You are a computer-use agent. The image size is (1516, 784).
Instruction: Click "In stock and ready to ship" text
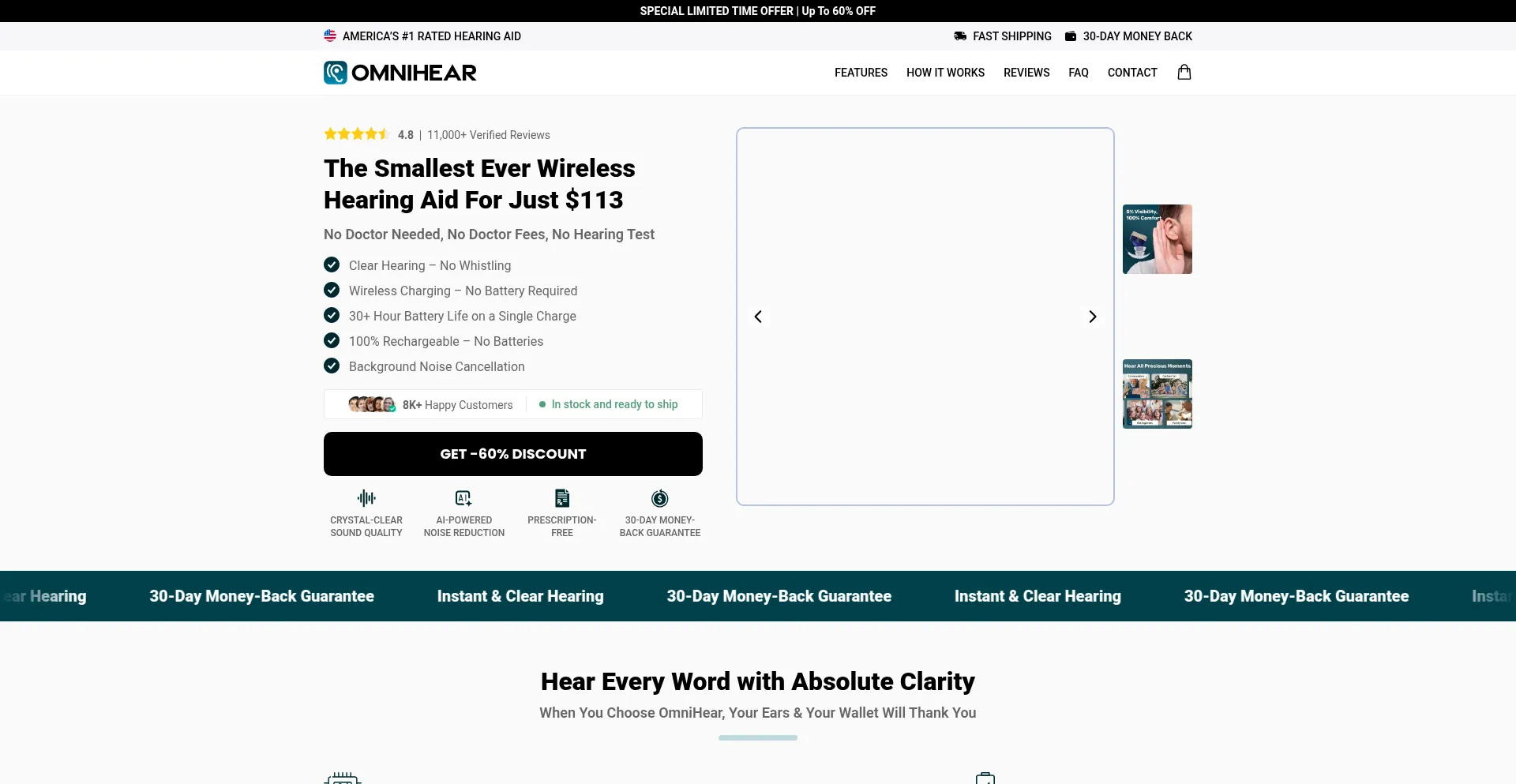point(614,404)
